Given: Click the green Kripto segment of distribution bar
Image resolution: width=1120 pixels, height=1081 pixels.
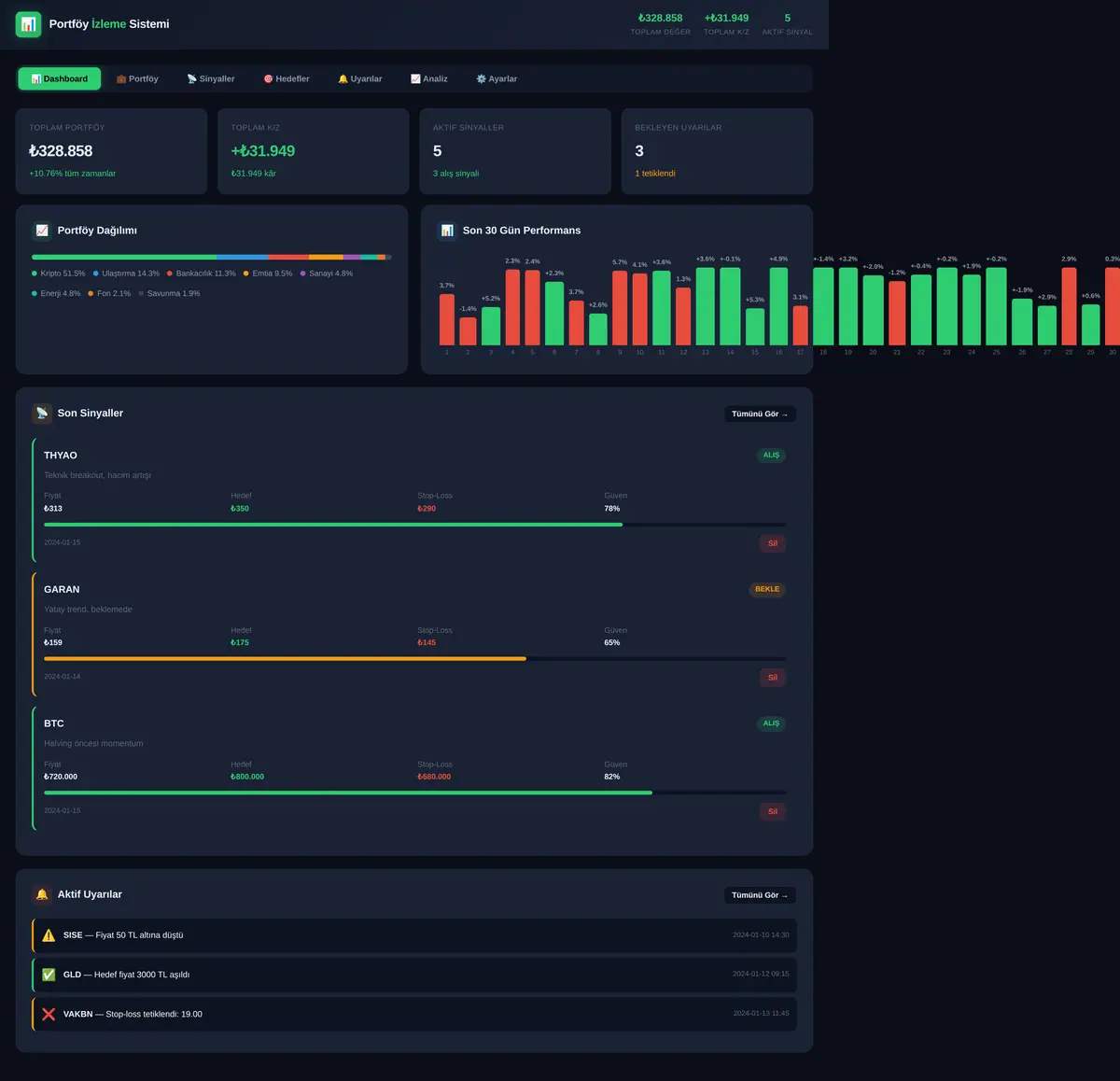Looking at the screenshot, I should click(124, 257).
